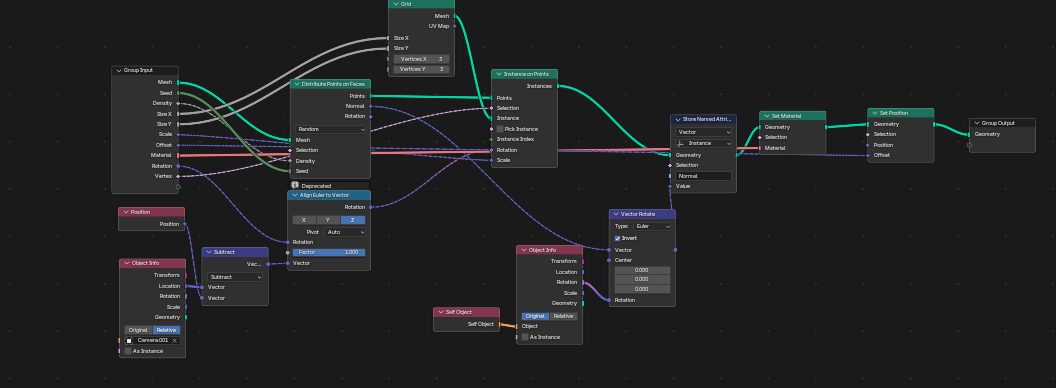Click the Self Object output socket
1056x388 pixels.
(499, 324)
